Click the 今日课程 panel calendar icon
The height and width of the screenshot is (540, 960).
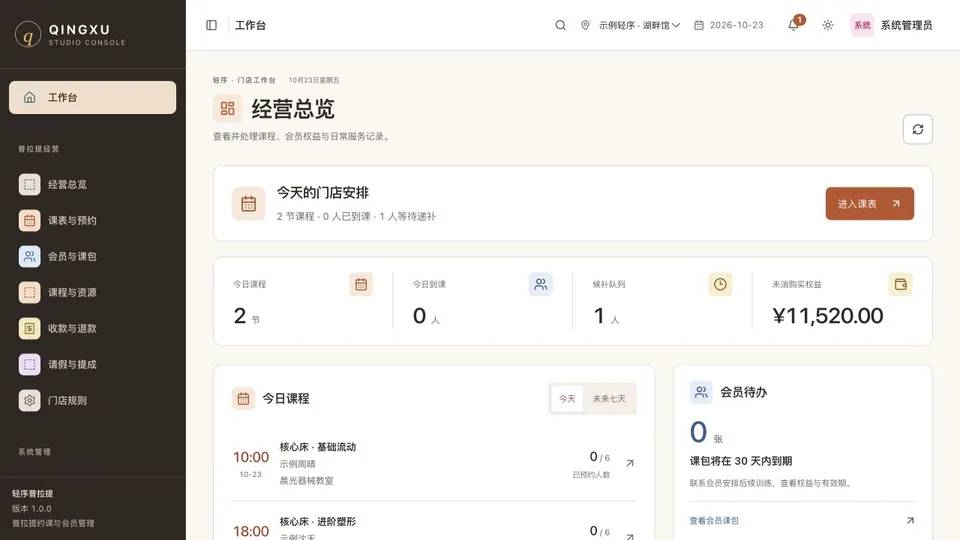click(x=243, y=399)
